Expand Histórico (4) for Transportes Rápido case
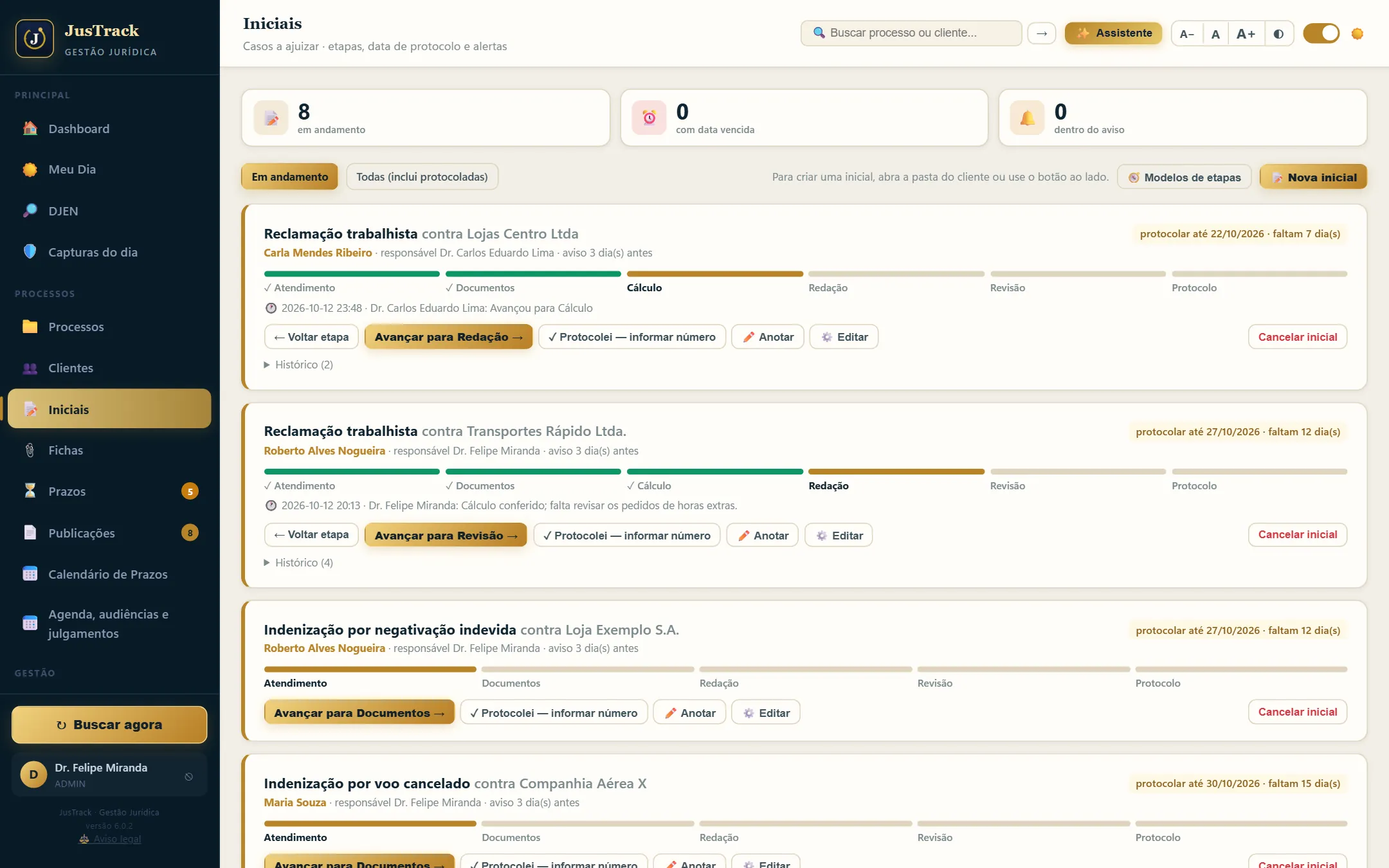The width and height of the screenshot is (1389, 868). pos(298,563)
